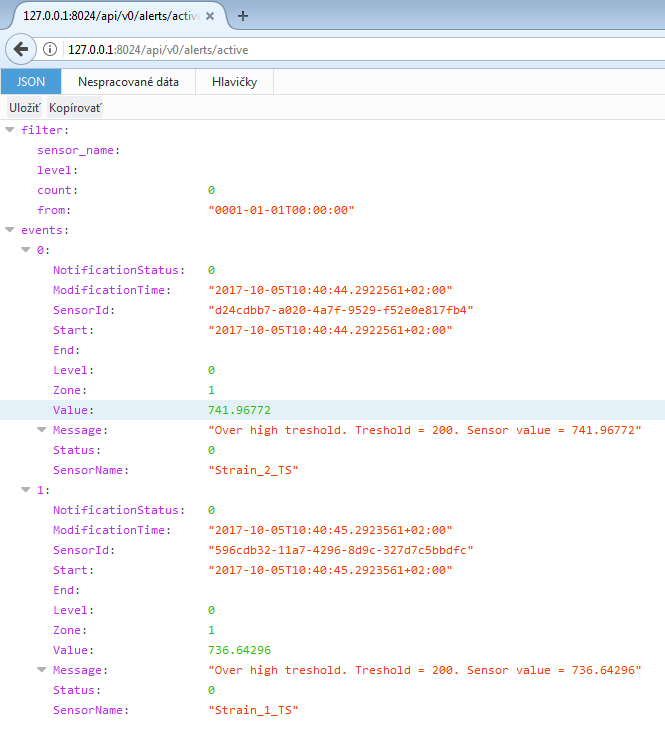The height and width of the screenshot is (735, 665).
Task: Click the Uložiť button
Action: pos(25,108)
